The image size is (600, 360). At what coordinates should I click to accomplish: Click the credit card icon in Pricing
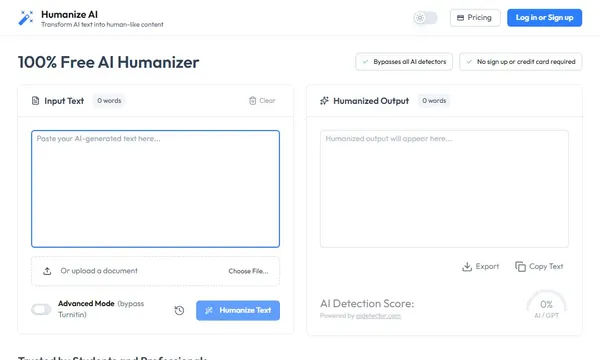[x=460, y=18]
